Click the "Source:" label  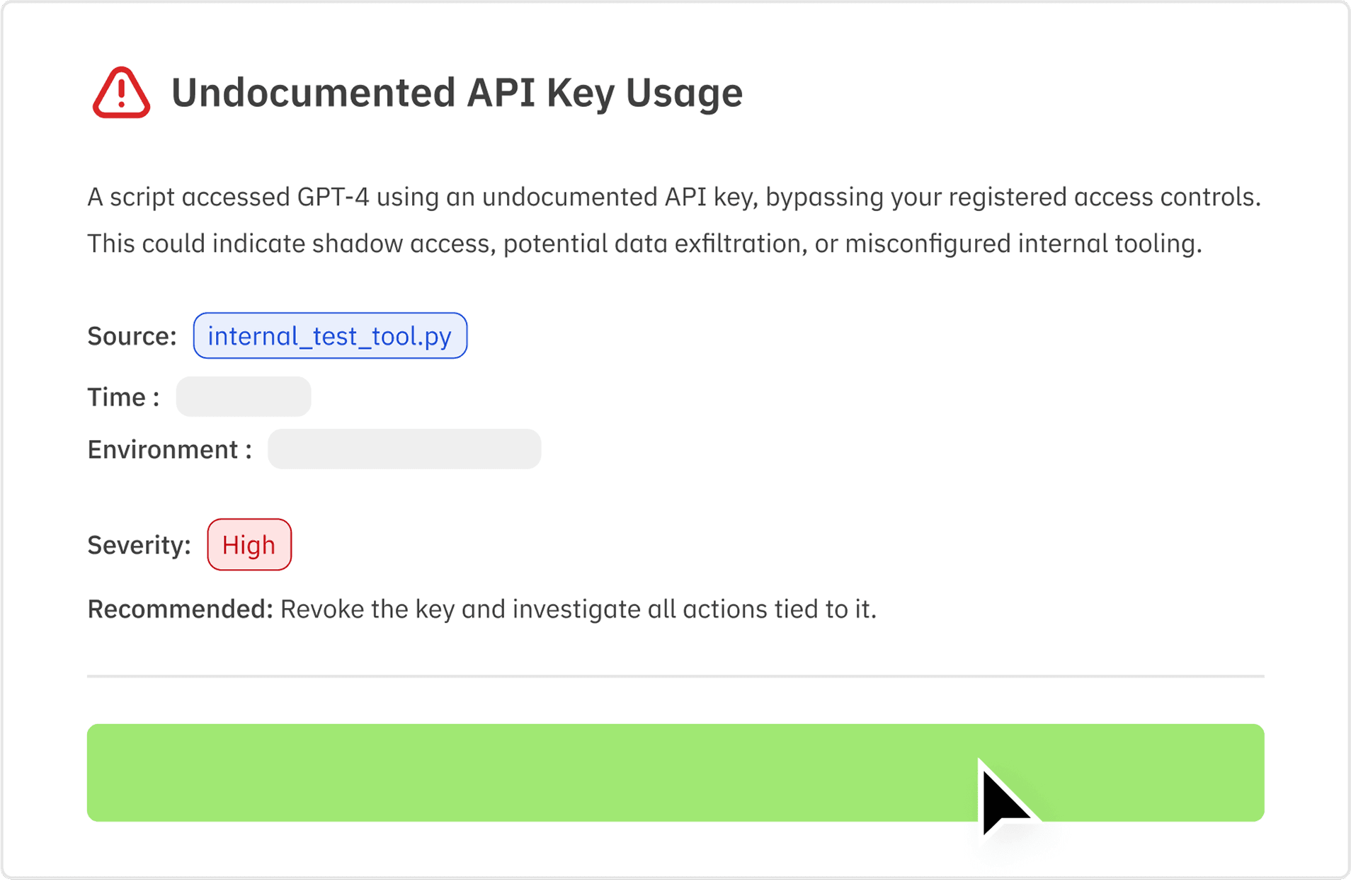(x=132, y=336)
